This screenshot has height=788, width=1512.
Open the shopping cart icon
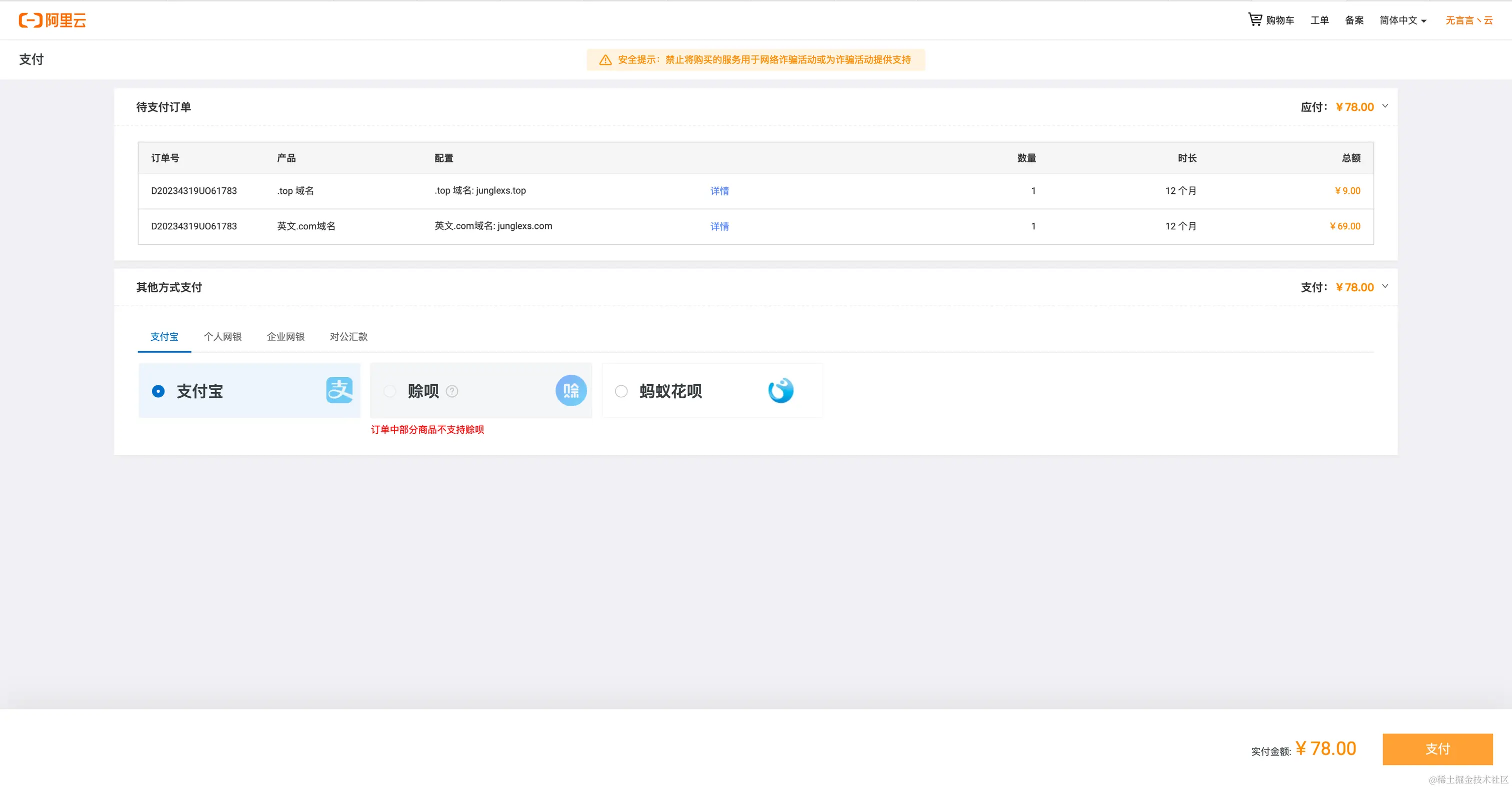[1254, 19]
